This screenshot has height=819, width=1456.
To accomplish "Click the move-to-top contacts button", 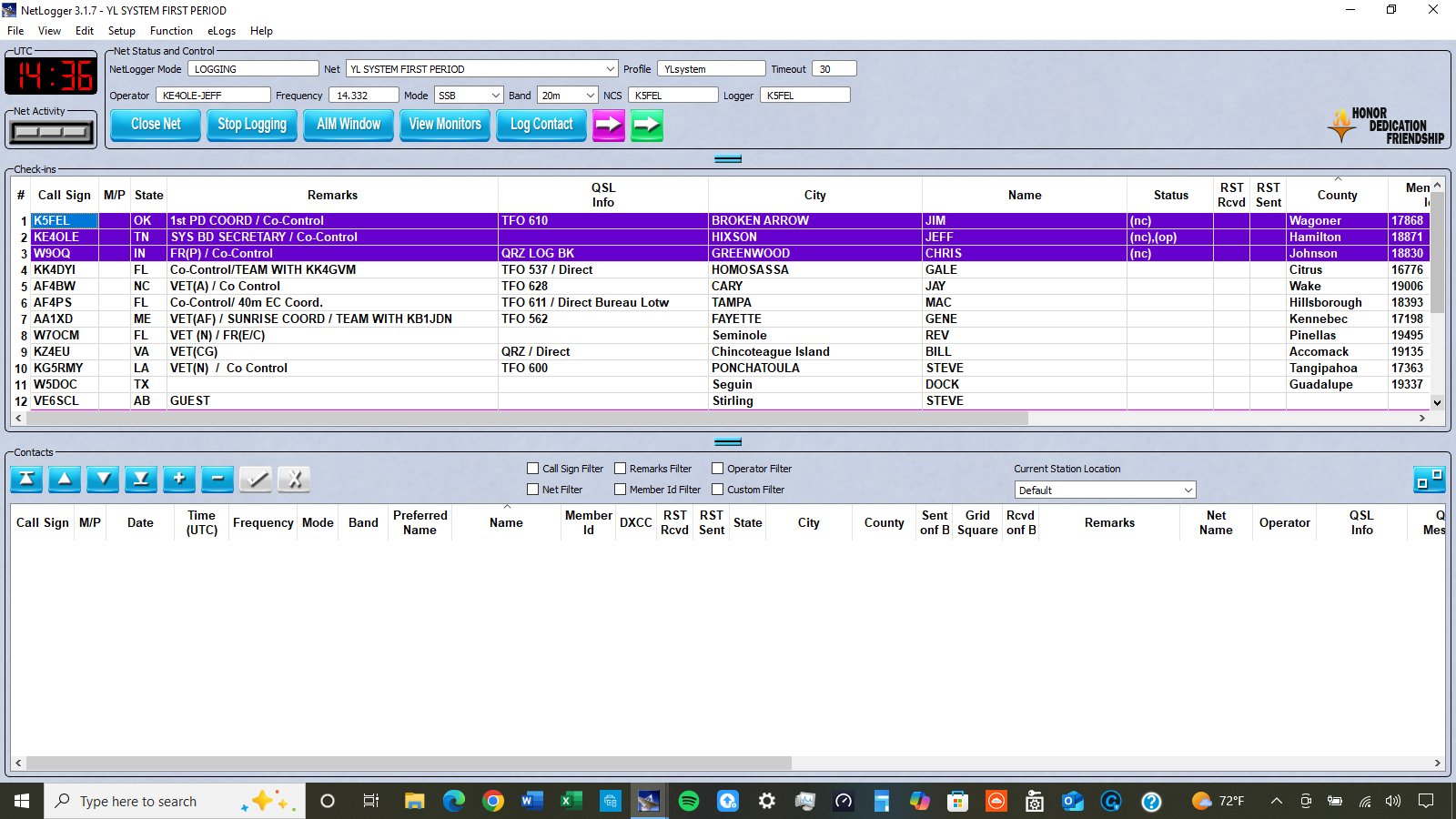I will (26, 479).
